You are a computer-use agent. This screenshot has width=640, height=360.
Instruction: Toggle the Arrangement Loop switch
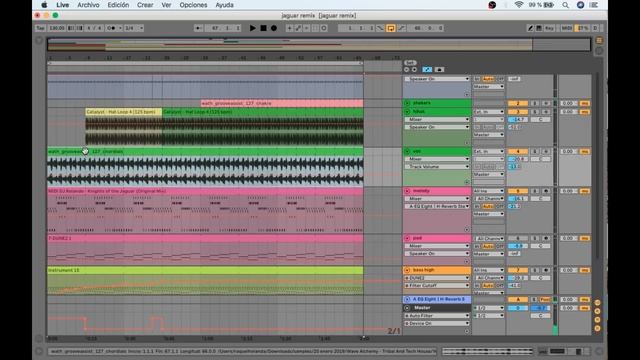click(391, 28)
